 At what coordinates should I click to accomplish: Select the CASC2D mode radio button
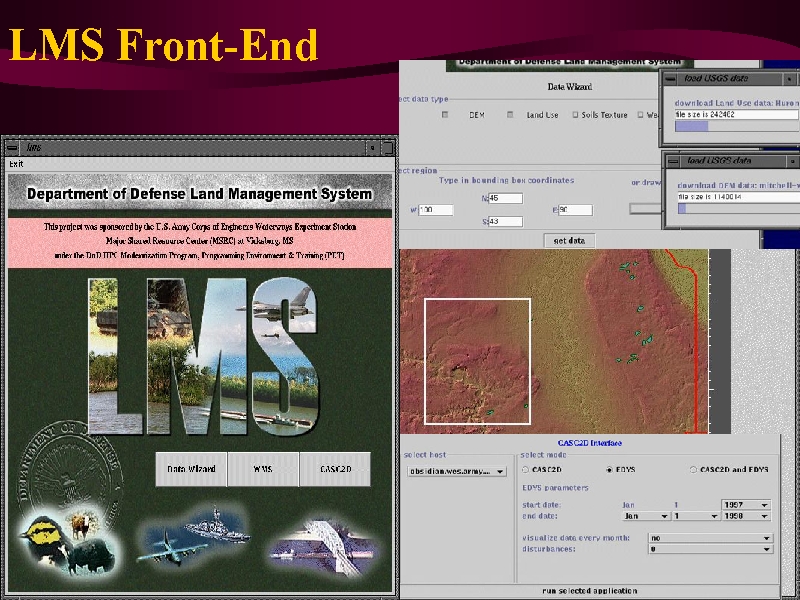[x=526, y=469]
